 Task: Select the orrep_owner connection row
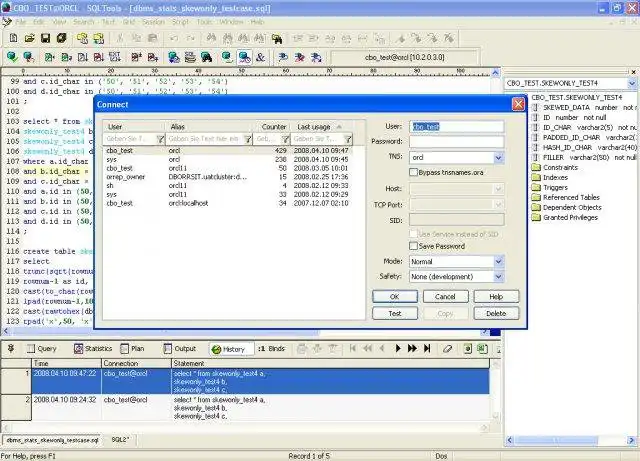(x=227, y=177)
